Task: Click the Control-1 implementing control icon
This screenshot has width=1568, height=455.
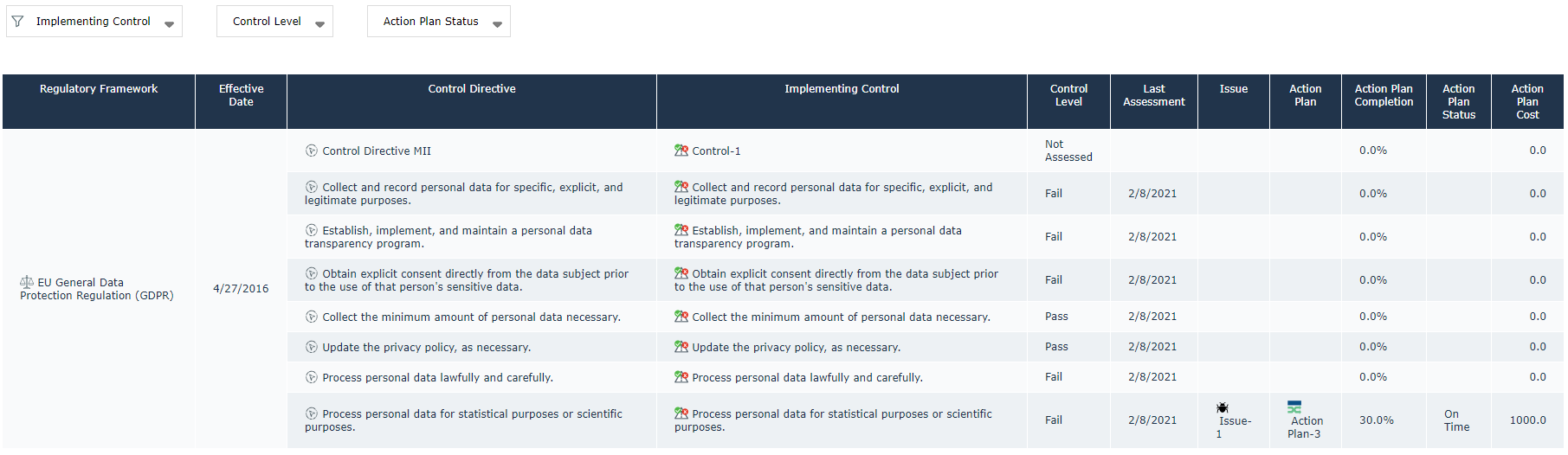Action: [681, 151]
